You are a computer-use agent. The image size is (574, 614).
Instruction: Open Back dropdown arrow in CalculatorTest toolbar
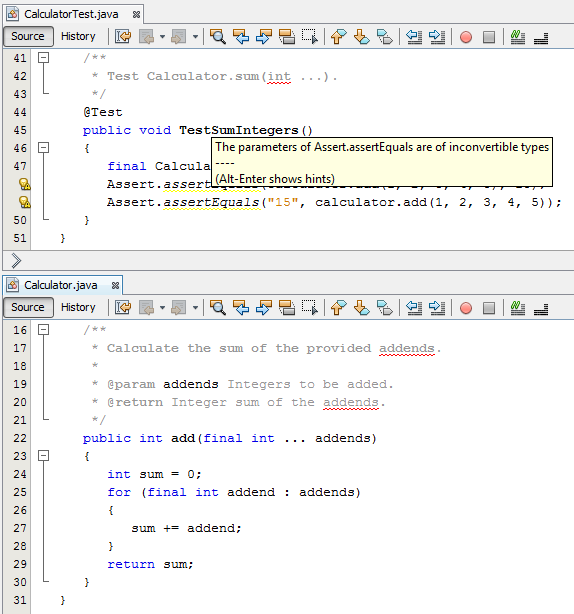(x=162, y=37)
